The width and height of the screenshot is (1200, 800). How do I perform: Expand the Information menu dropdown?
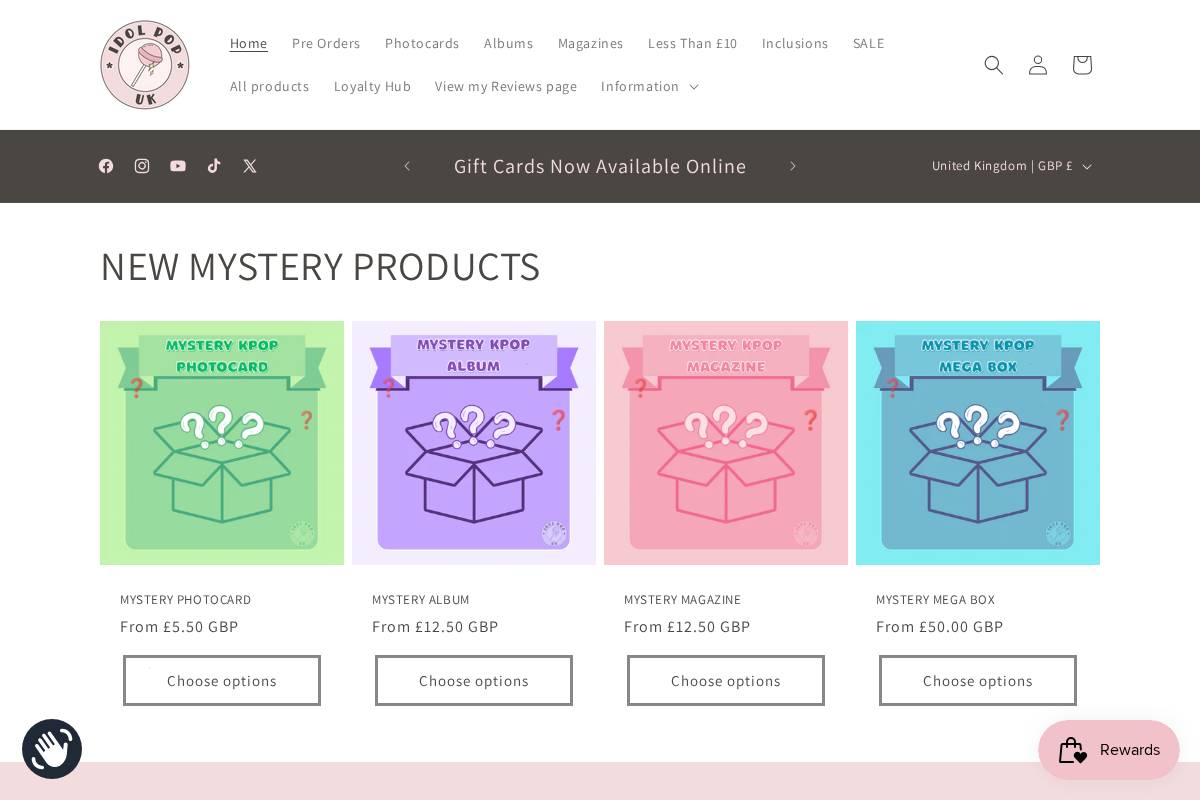[650, 86]
